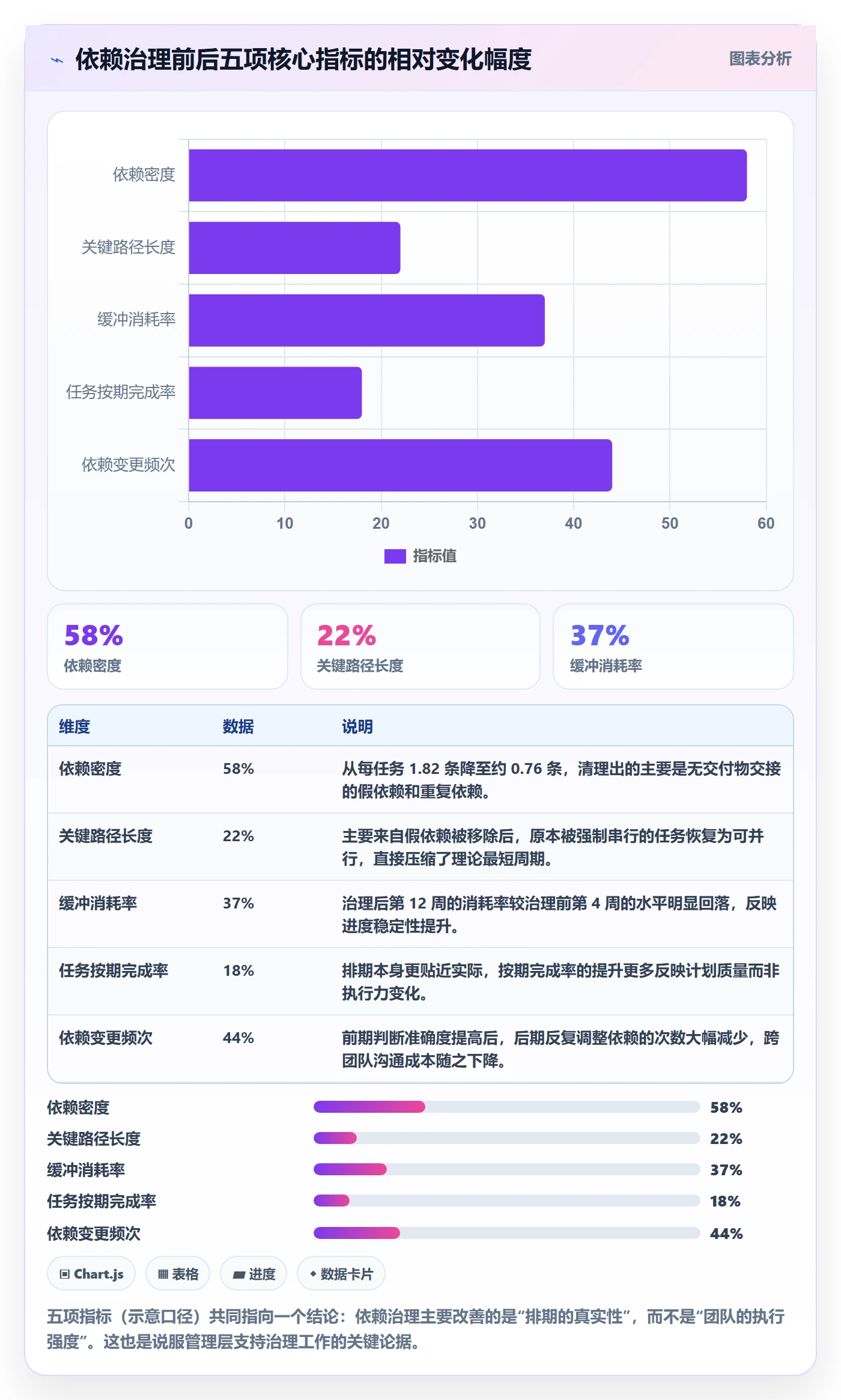The width and height of the screenshot is (841, 1400).
Task: Click the icon inside the Chart.js chip
Action: (x=65, y=1274)
